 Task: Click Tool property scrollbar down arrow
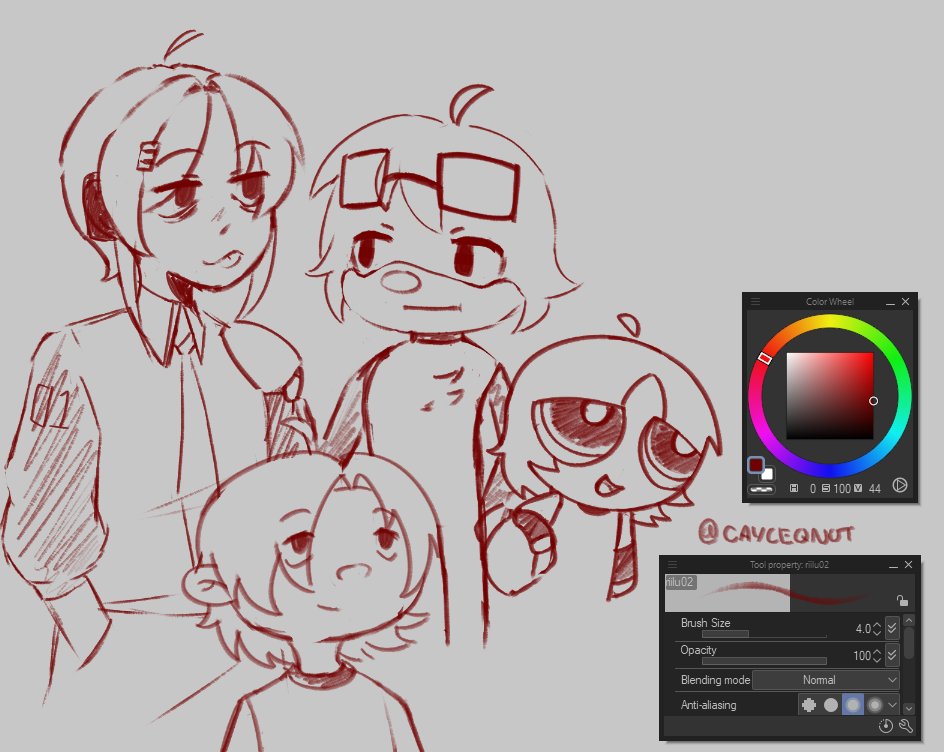(x=908, y=709)
